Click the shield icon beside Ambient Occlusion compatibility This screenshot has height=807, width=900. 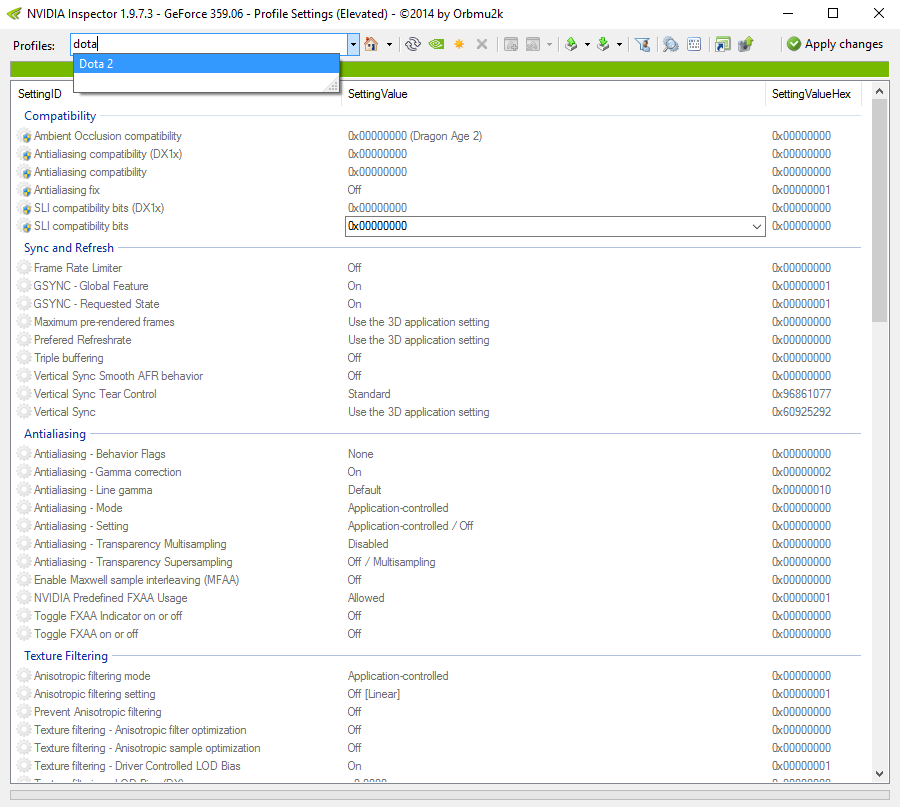coord(25,137)
